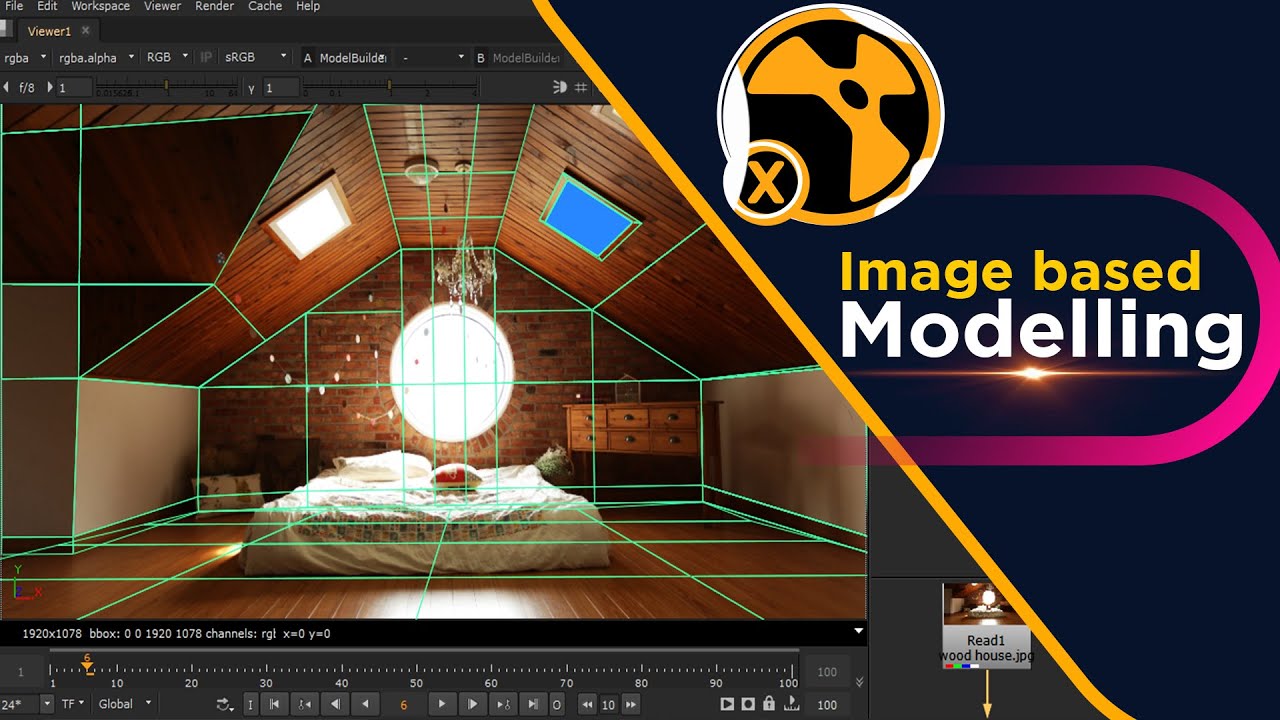Open the sRGB viewer process dropdown
1280x720 pixels.
tap(255, 58)
